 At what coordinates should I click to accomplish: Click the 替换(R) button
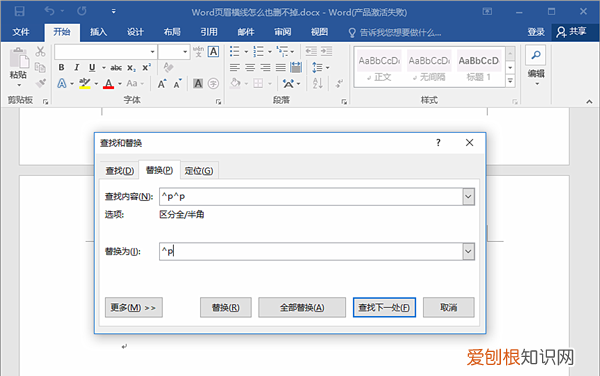tap(226, 308)
